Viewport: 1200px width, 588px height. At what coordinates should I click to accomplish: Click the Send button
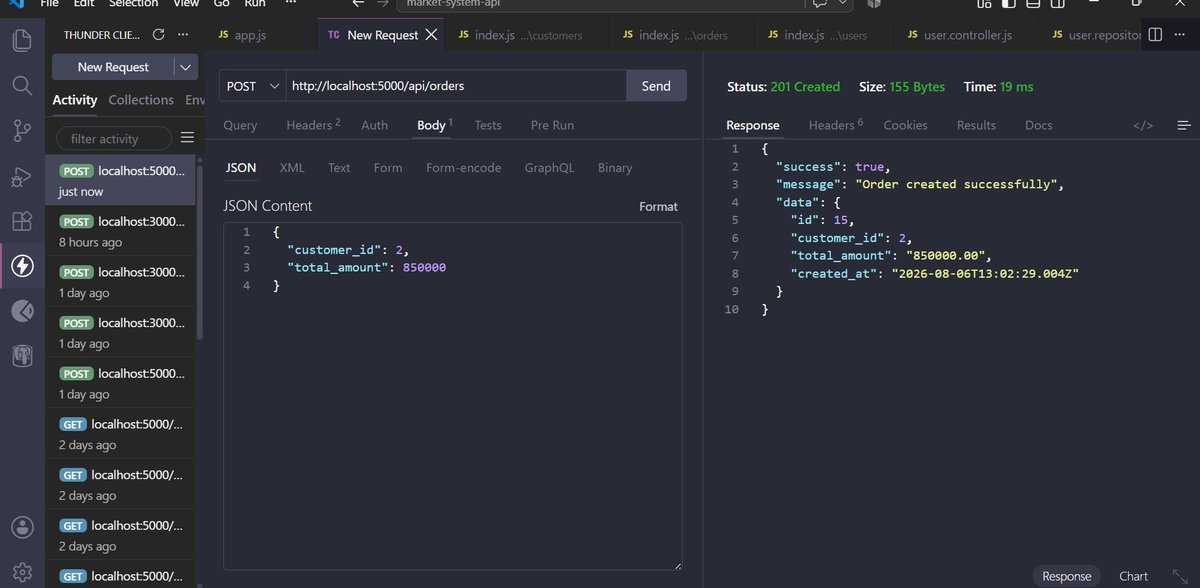pos(656,86)
